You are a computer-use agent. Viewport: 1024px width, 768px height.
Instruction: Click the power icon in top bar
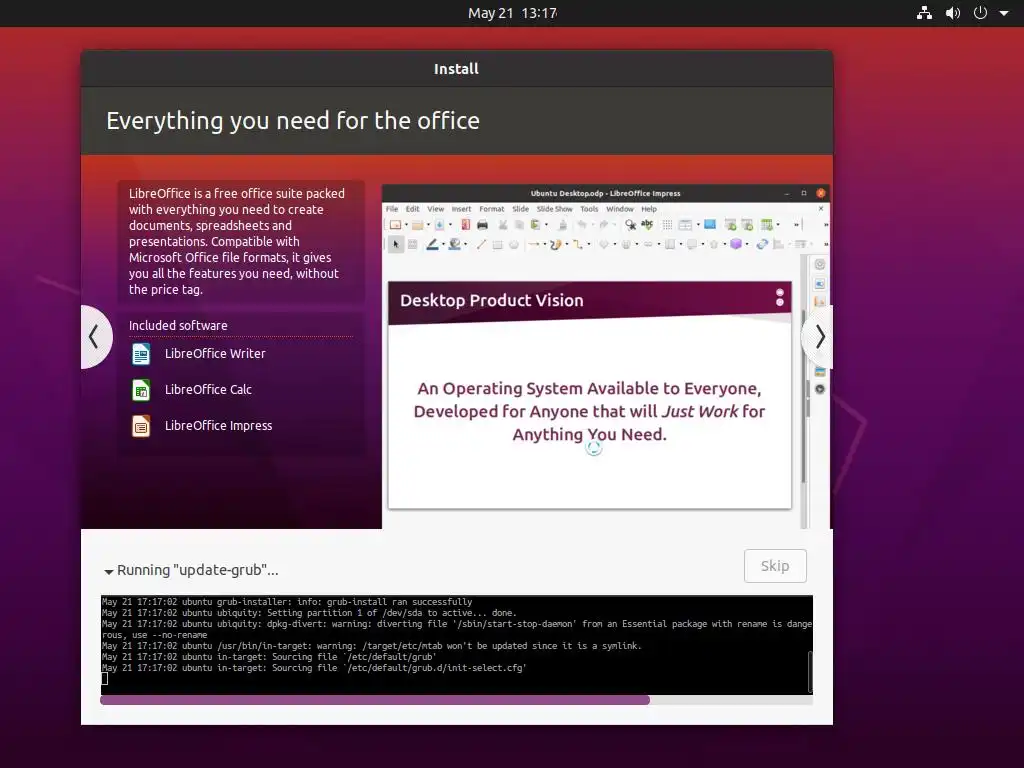pos(980,13)
